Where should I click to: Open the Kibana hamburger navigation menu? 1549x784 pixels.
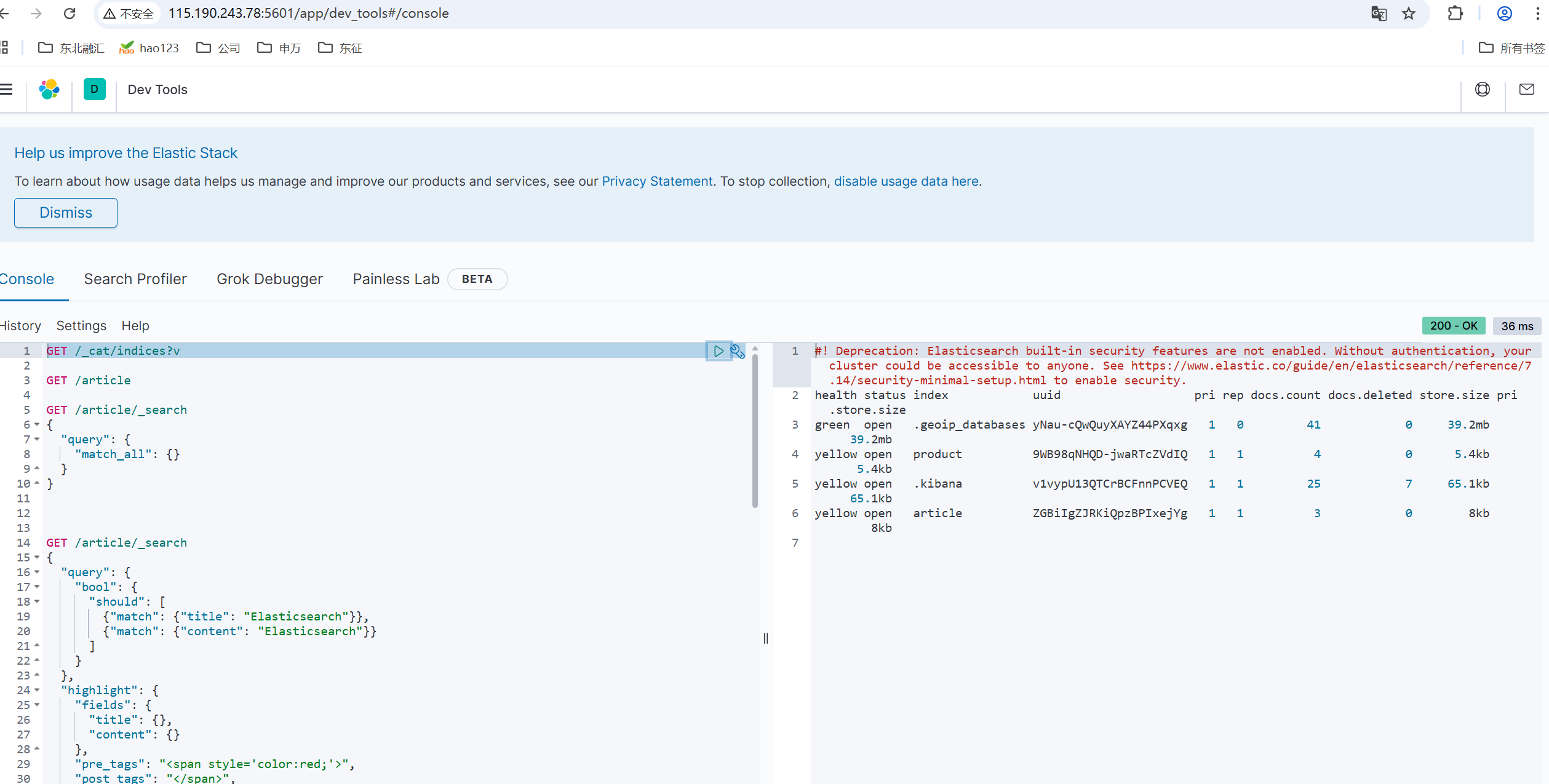[x=7, y=90]
